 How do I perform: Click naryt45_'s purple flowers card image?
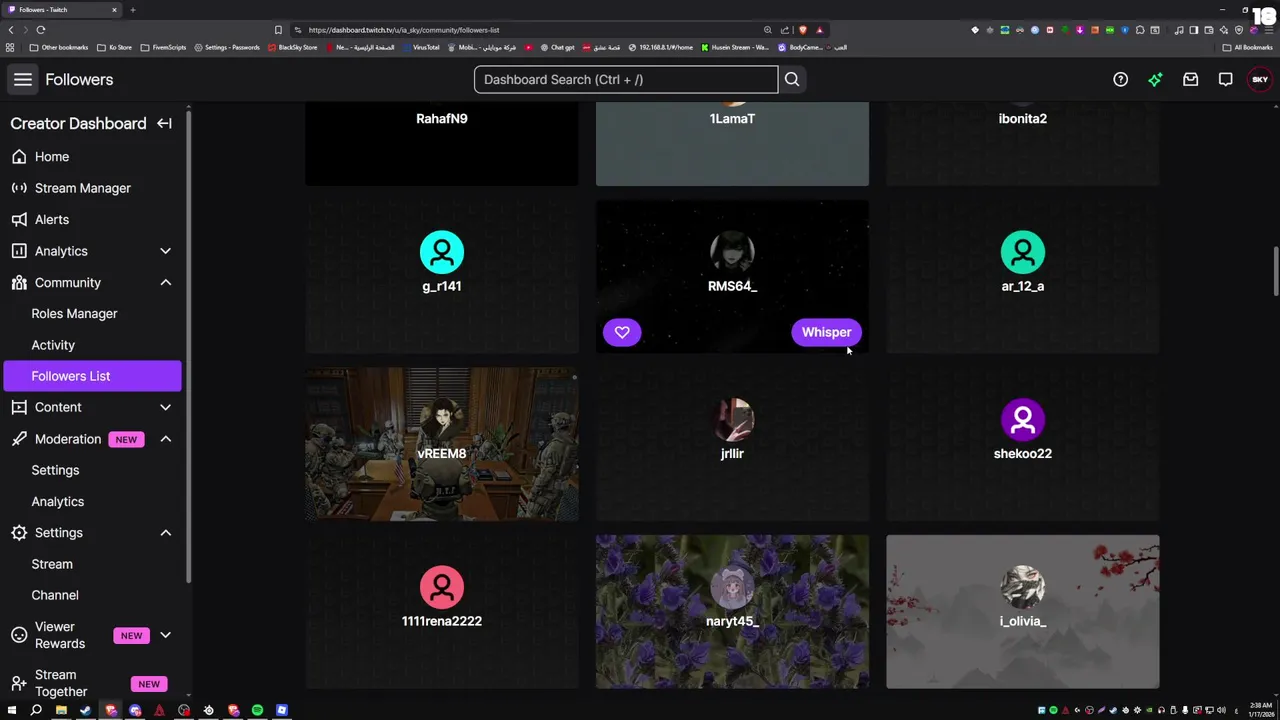point(732,611)
